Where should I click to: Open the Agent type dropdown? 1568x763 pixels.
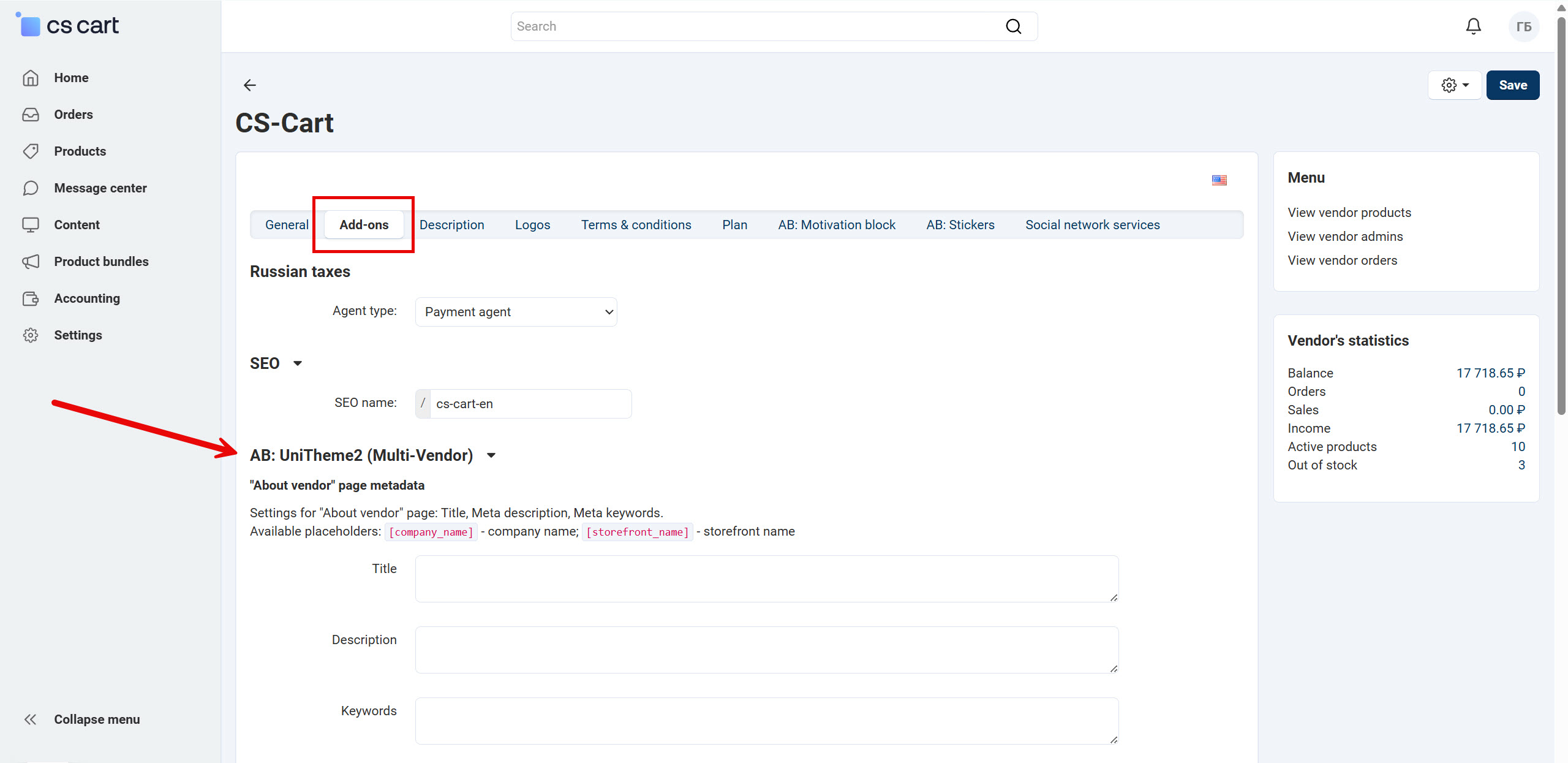tap(516, 312)
